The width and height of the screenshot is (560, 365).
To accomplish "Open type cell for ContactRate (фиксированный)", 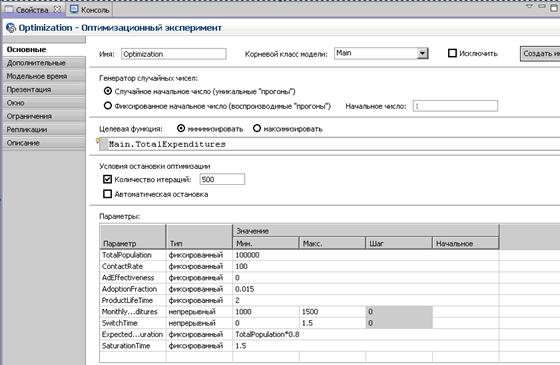I will pyautogui.click(x=199, y=266).
